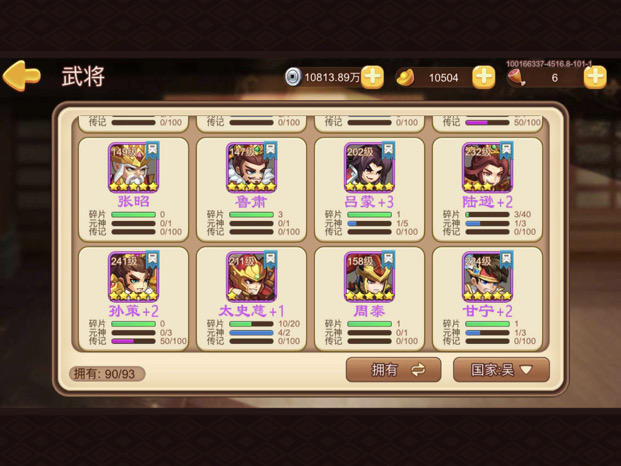
Task: Add meat stamina with plus button
Action: pyautogui.click(x=595, y=76)
